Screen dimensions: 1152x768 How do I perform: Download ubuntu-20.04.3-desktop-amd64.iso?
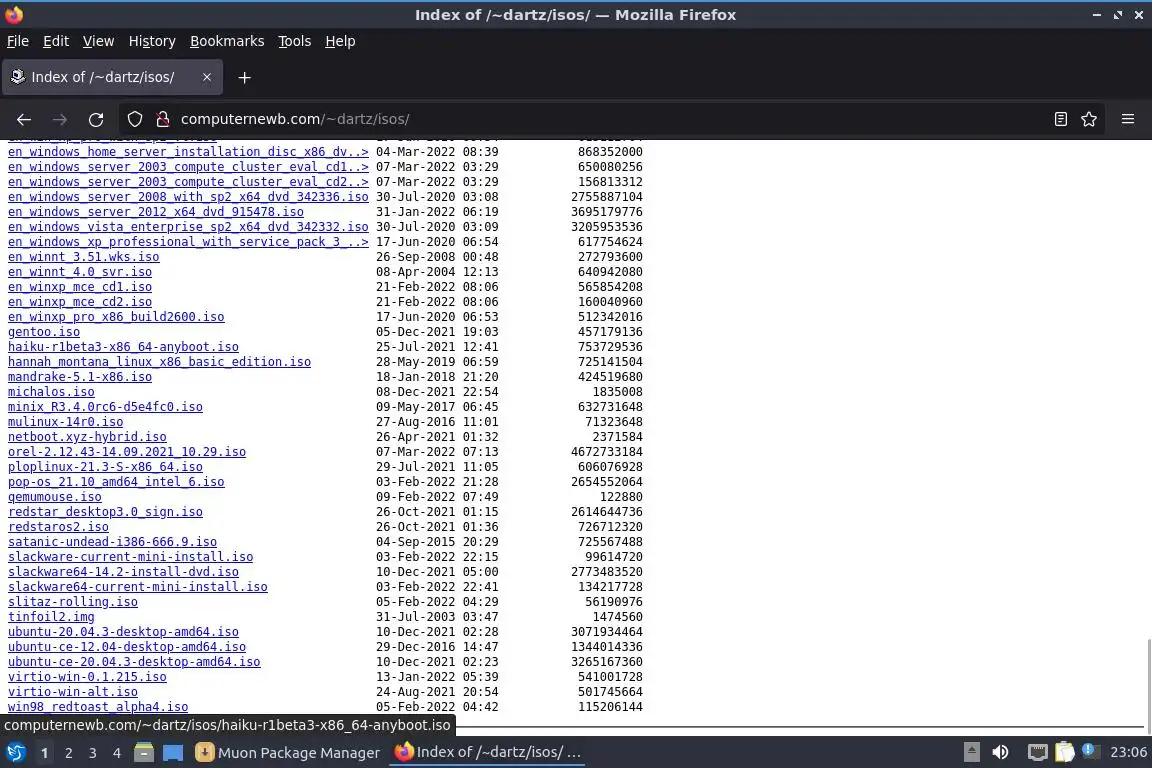pyautogui.click(x=123, y=632)
